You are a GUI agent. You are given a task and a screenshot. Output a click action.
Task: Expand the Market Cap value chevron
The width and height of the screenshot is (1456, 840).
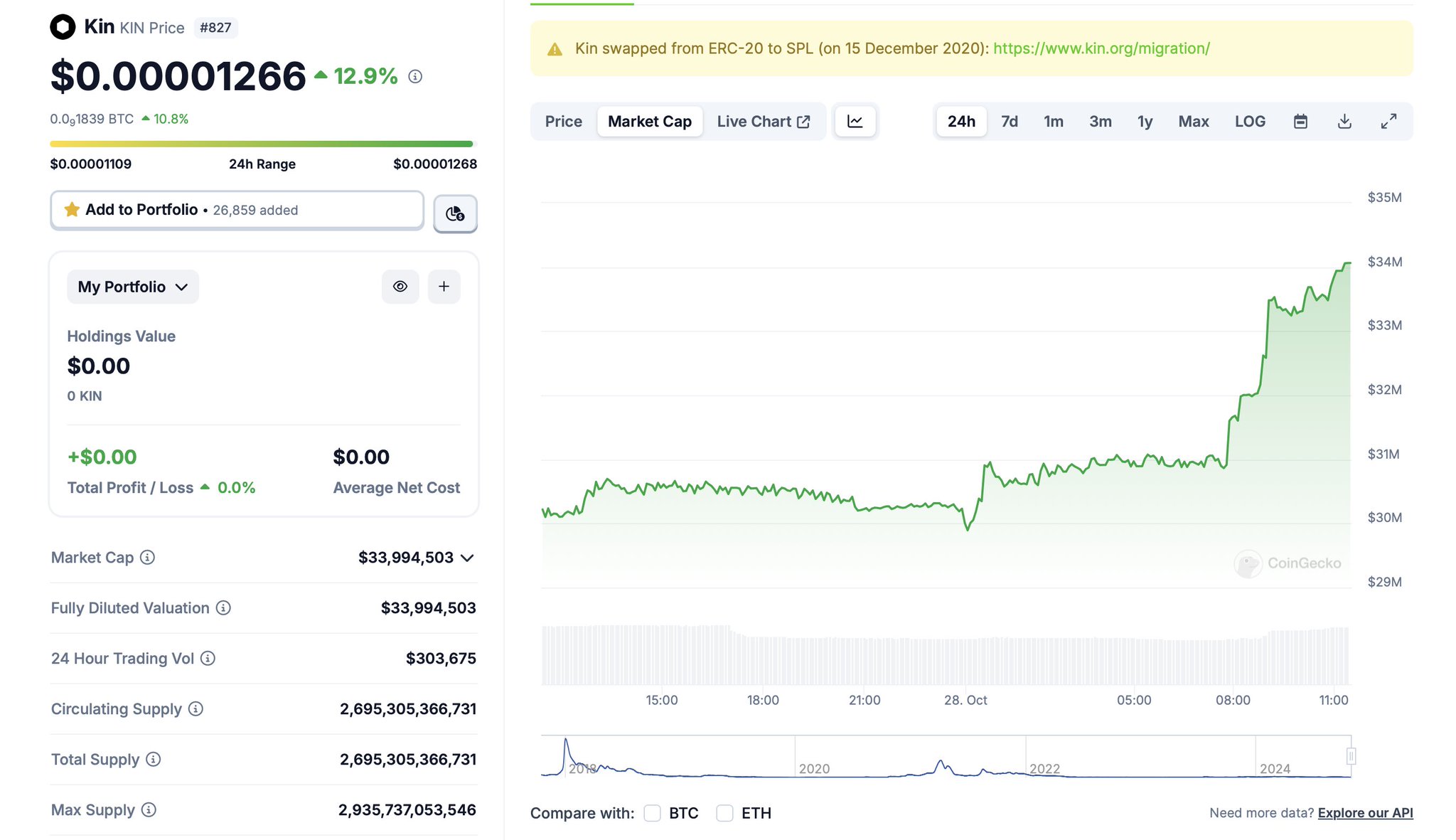(467, 558)
